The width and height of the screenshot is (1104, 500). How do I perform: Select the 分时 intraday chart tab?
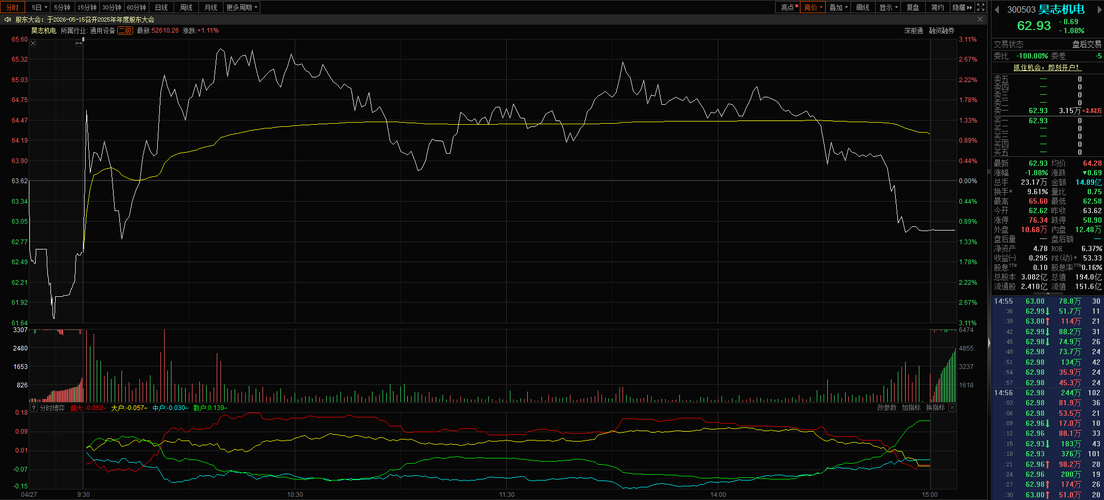click(13, 7)
